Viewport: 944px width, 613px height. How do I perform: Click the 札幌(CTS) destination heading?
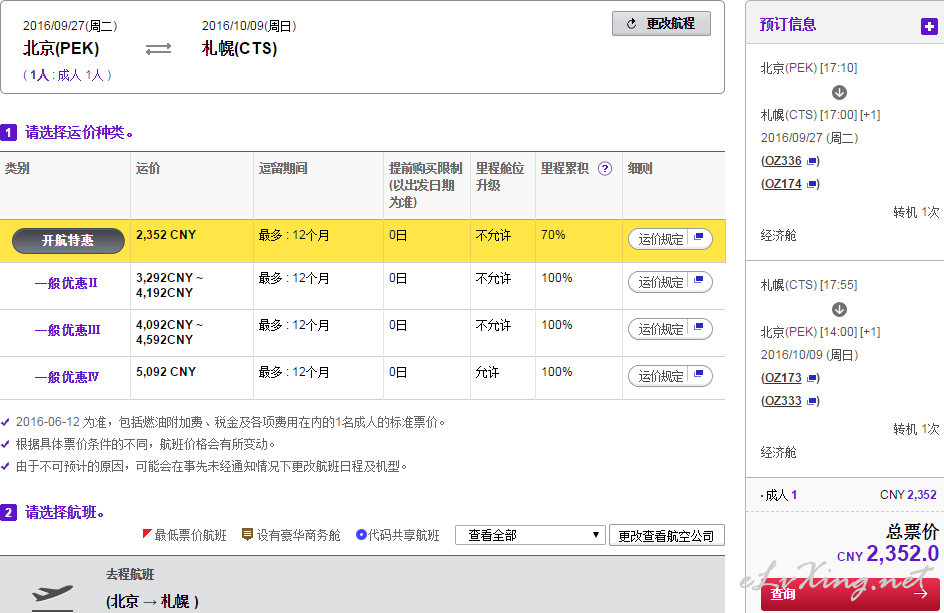[x=240, y=48]
